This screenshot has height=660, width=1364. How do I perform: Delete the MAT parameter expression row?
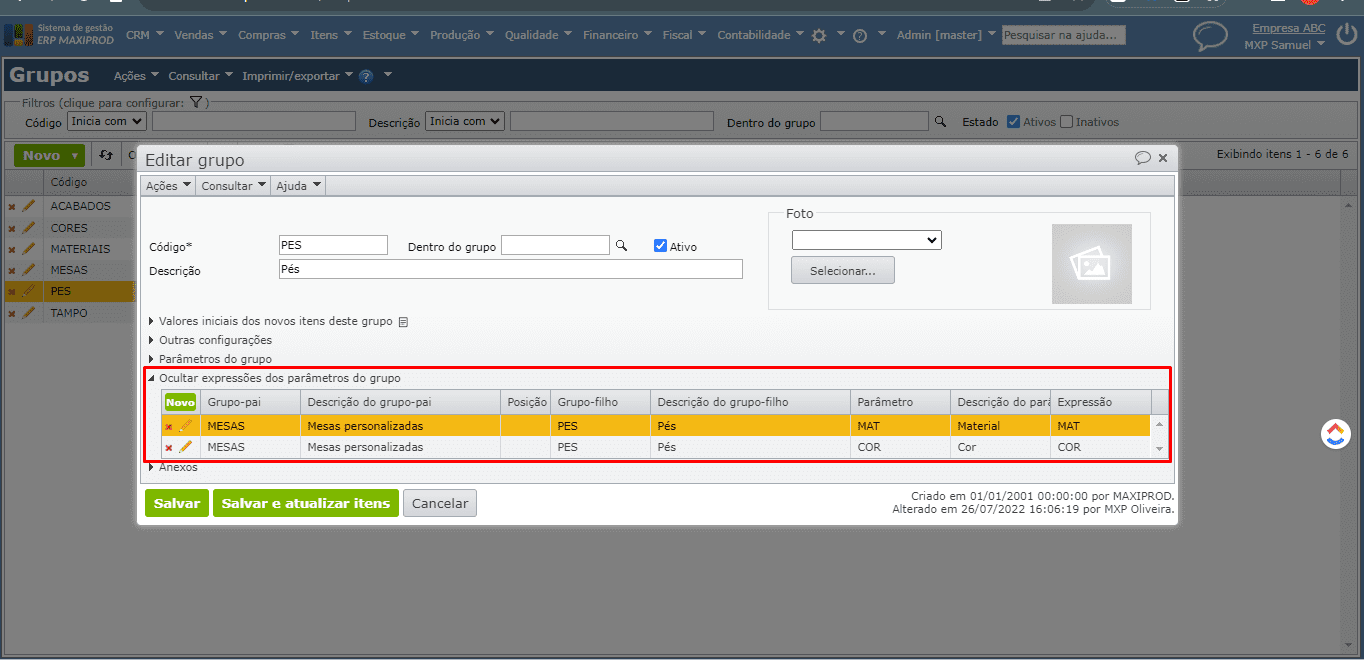[x=168, y=426]
